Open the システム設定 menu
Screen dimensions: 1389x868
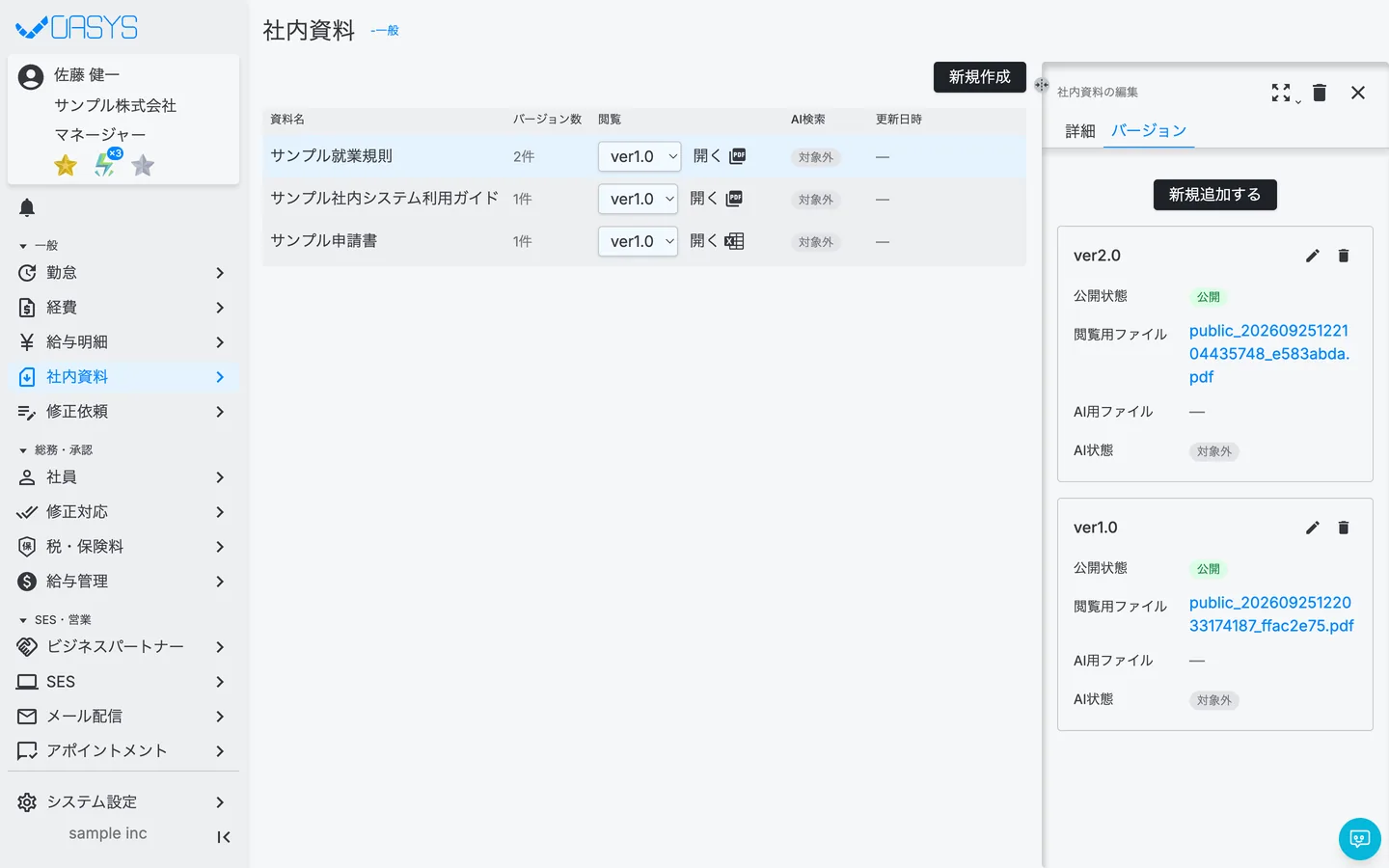[123, 802]
